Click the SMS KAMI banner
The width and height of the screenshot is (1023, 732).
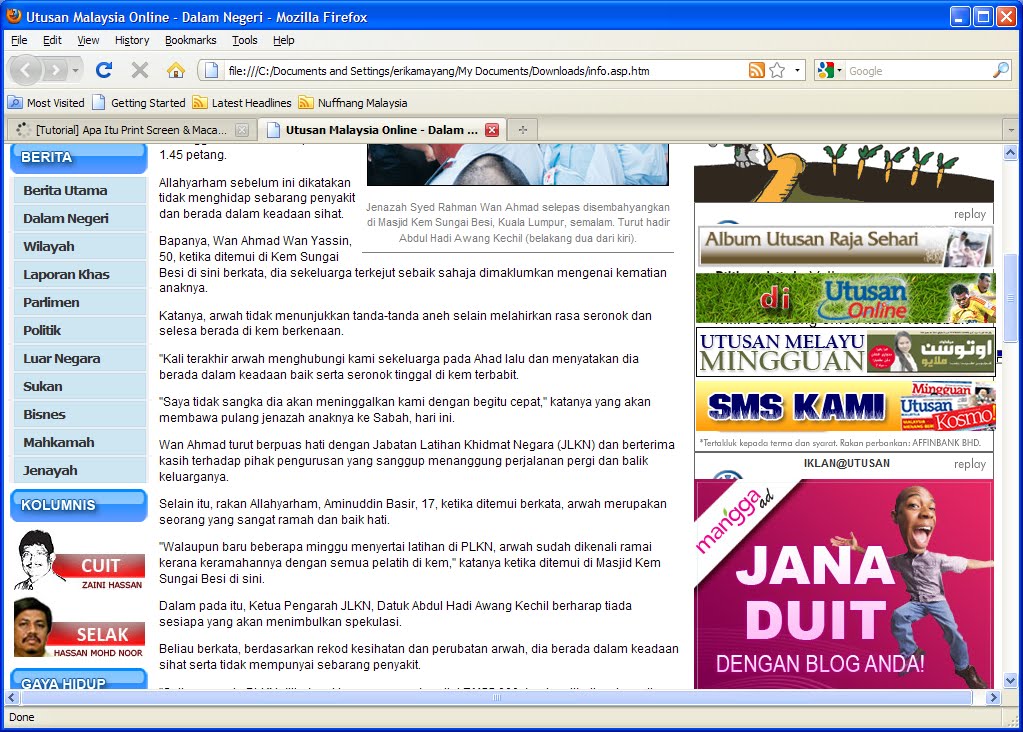[846, 406]
